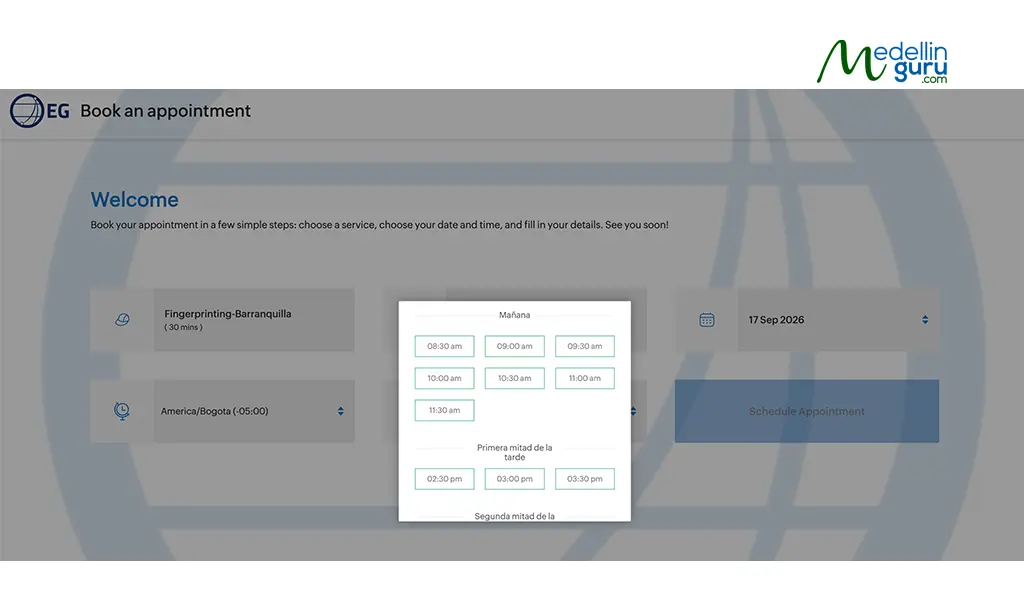Screen dimensions: 1024x600
Task: Click the up-down arrows on the time zone field
Action: [340, 411]
